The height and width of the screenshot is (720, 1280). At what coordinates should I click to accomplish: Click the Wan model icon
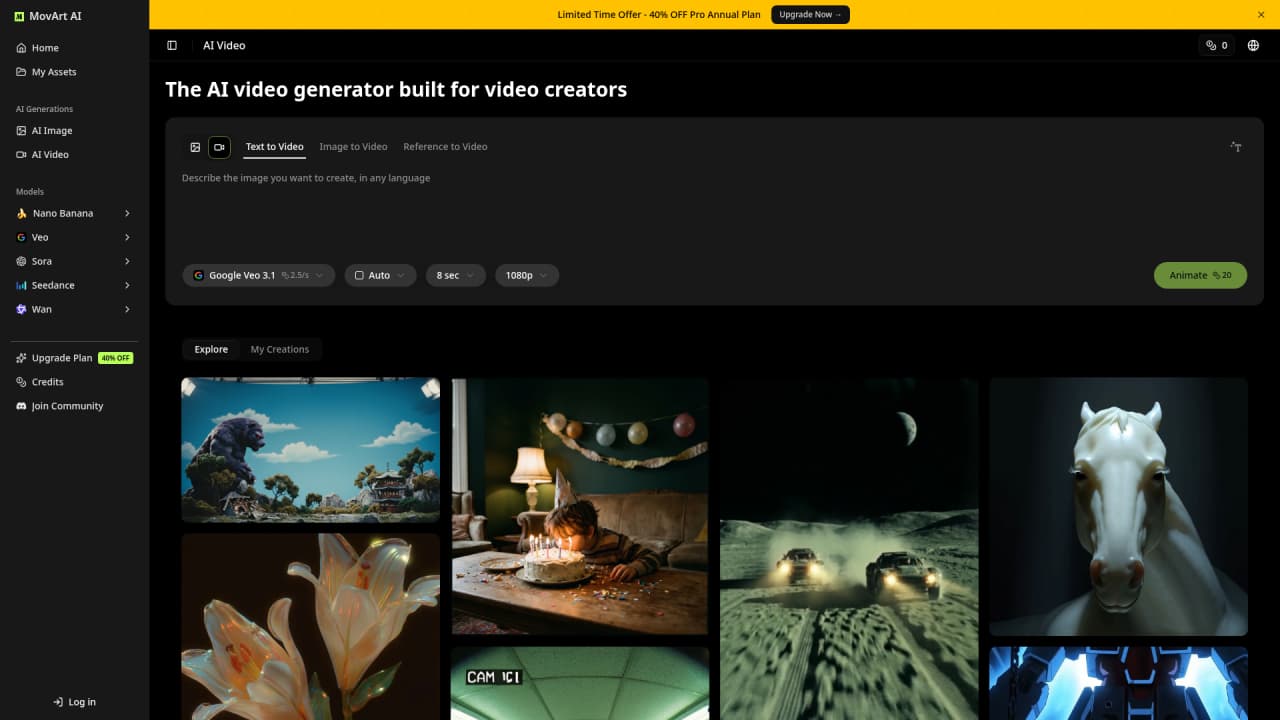tap(21, 309)
